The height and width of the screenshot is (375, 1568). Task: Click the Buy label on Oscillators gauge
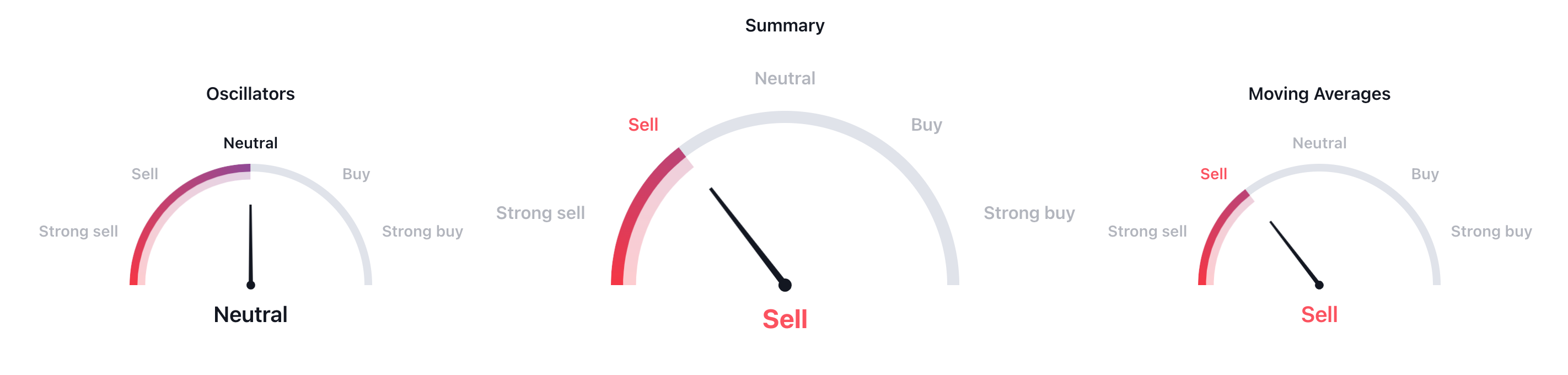(356, 174)
